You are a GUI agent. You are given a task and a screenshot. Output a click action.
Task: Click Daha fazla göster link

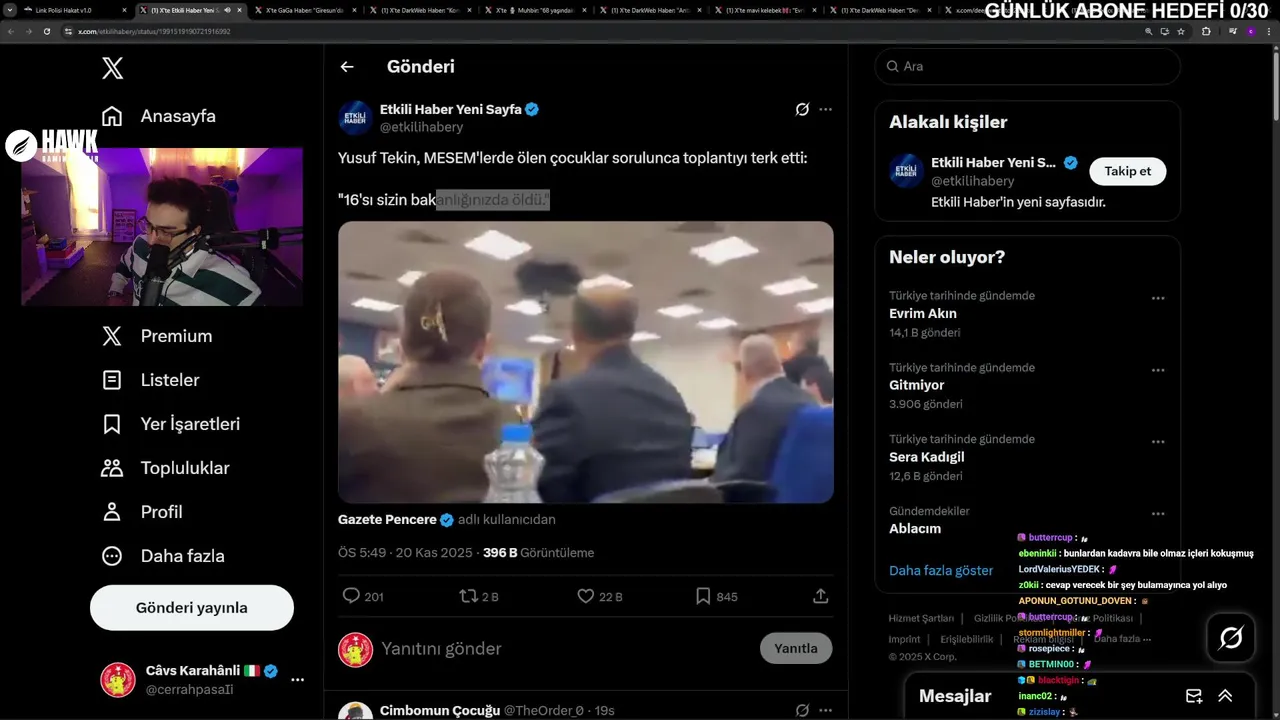[x=941, y=570]
